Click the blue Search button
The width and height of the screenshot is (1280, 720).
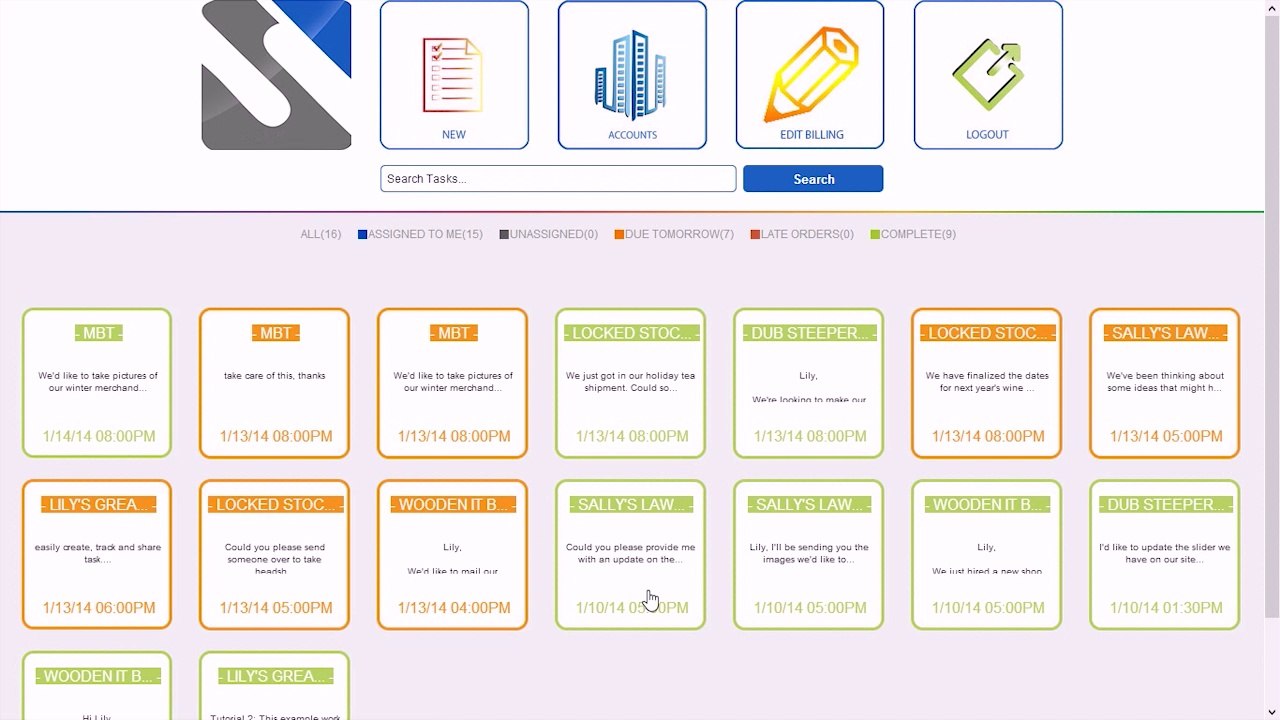tap(813, 179)
